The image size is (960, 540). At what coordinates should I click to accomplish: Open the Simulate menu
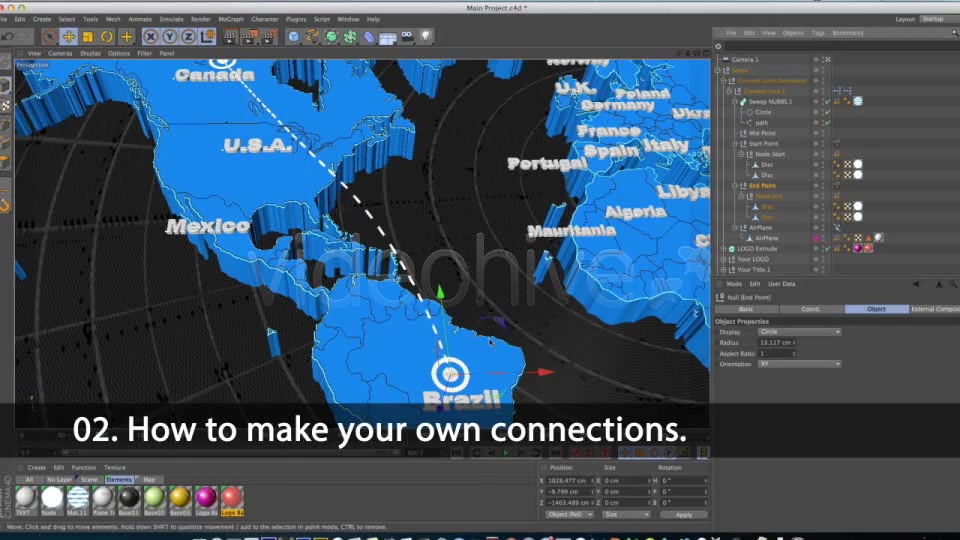pyautogui.click(x=171, y=20)
